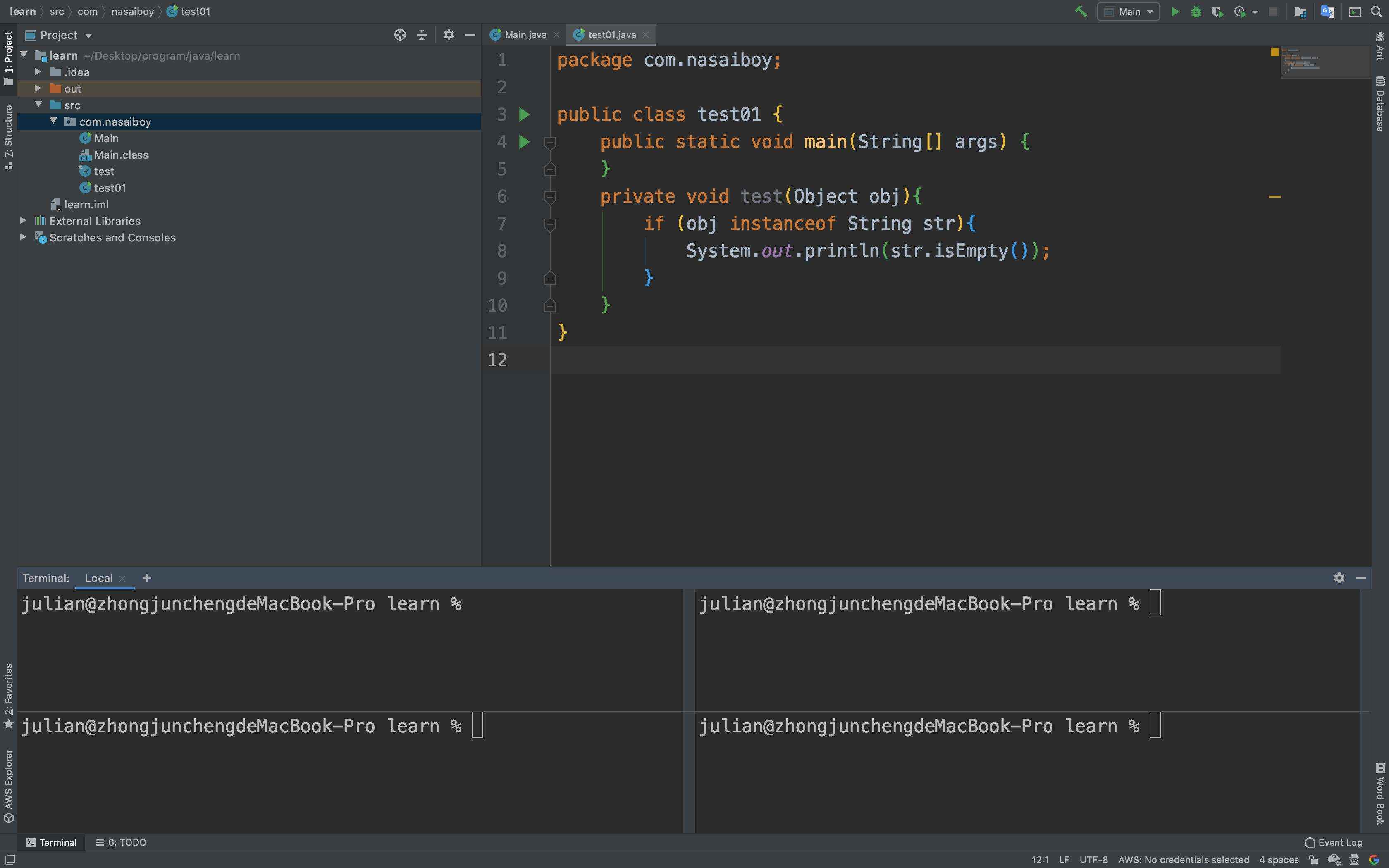Click the TODO tab in bottom bar
Screen dimensions: 1389x868
(x=119, y=842)
